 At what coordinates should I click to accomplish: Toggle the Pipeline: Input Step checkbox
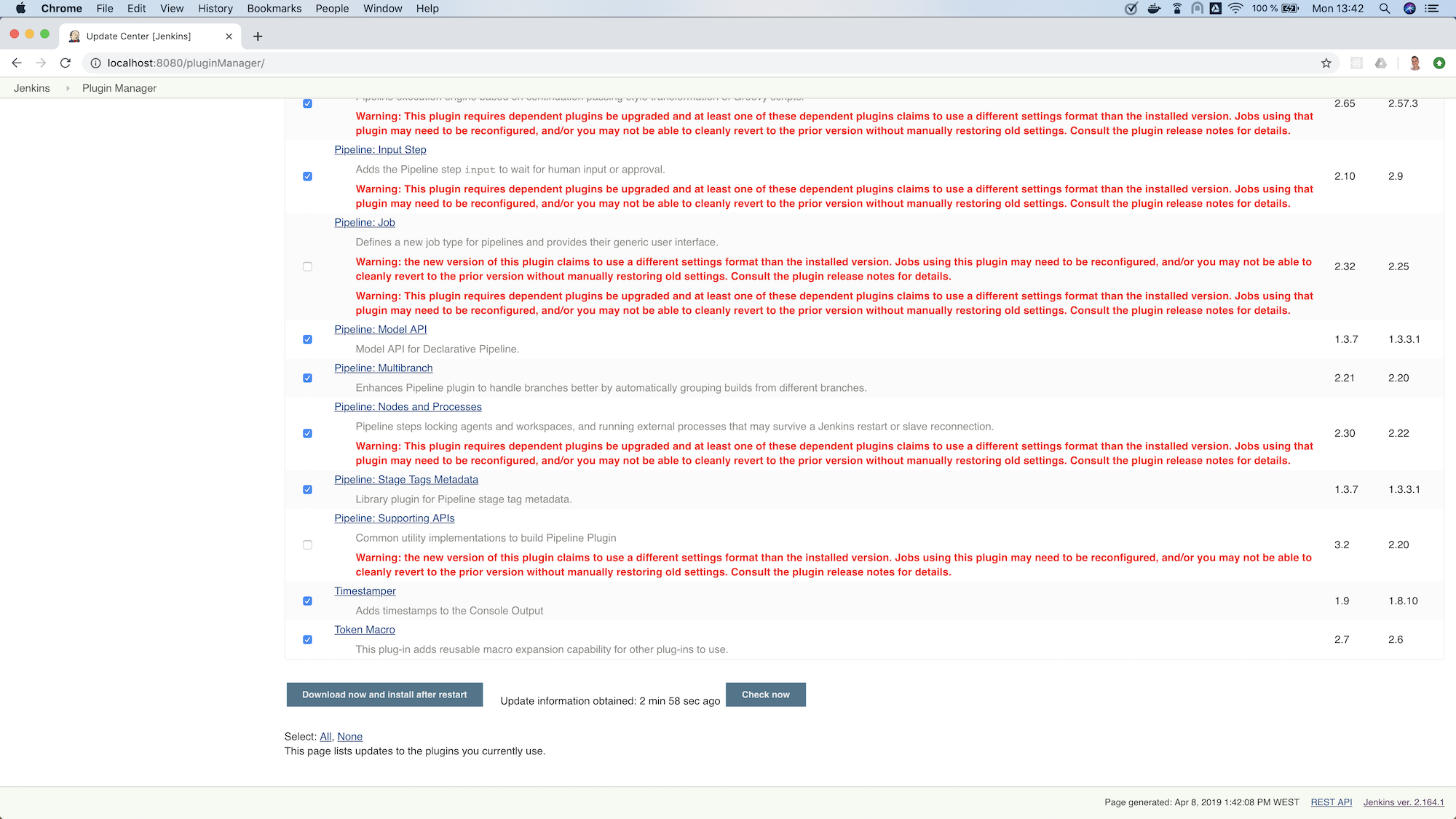[x=308, y=176]
